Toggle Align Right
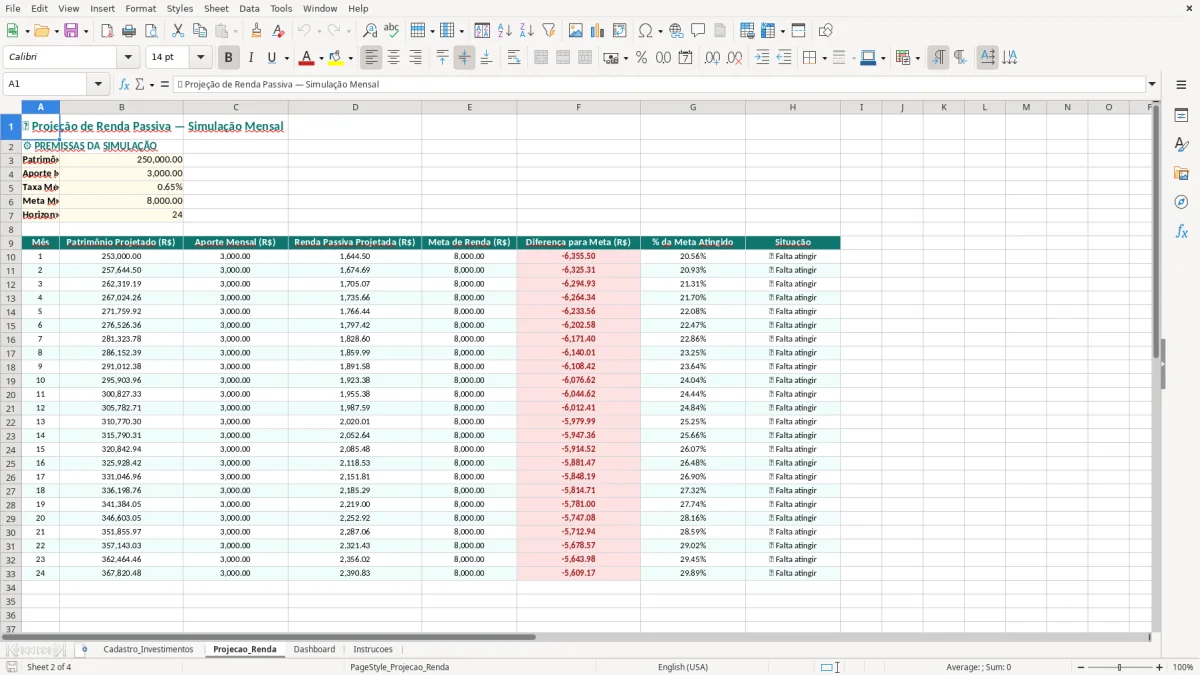 point(415,58)
